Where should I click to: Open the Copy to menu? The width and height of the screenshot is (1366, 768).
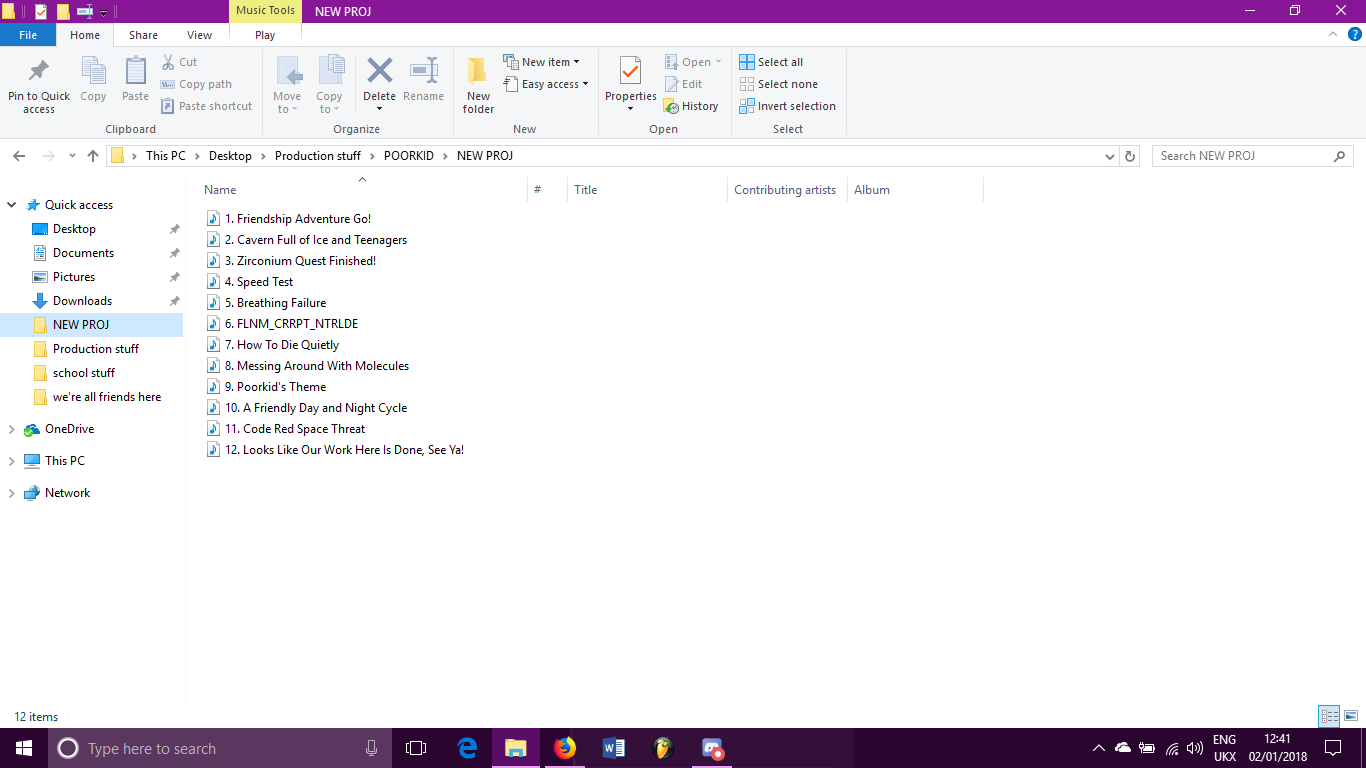(x=330, y=85)
